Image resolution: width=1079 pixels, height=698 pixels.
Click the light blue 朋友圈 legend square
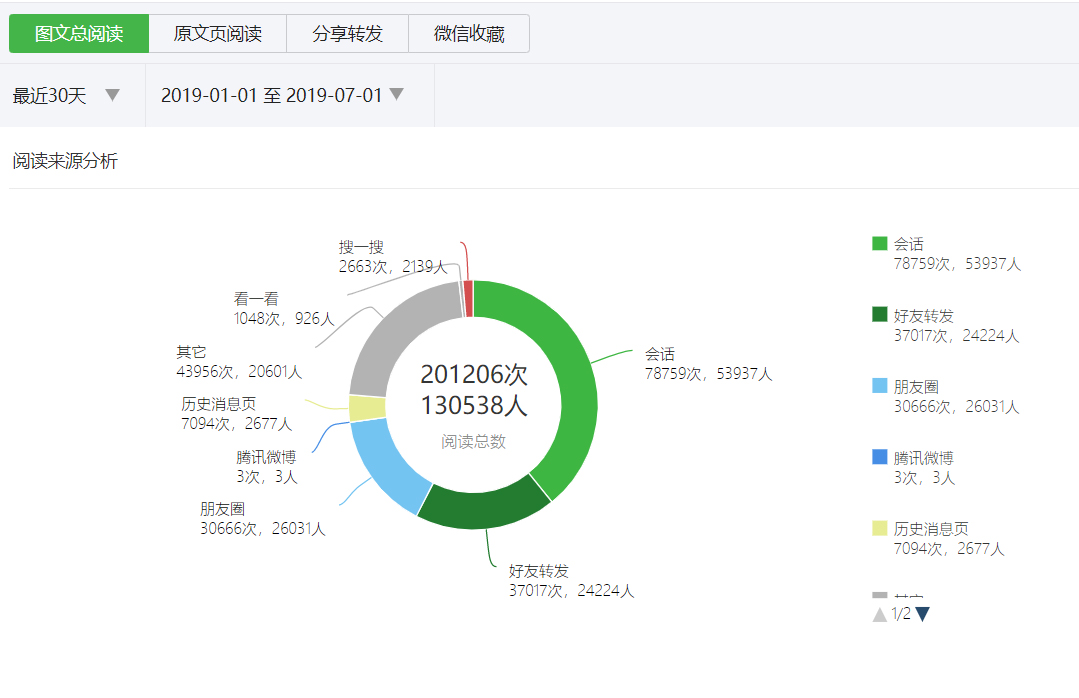tap(878, 386)
